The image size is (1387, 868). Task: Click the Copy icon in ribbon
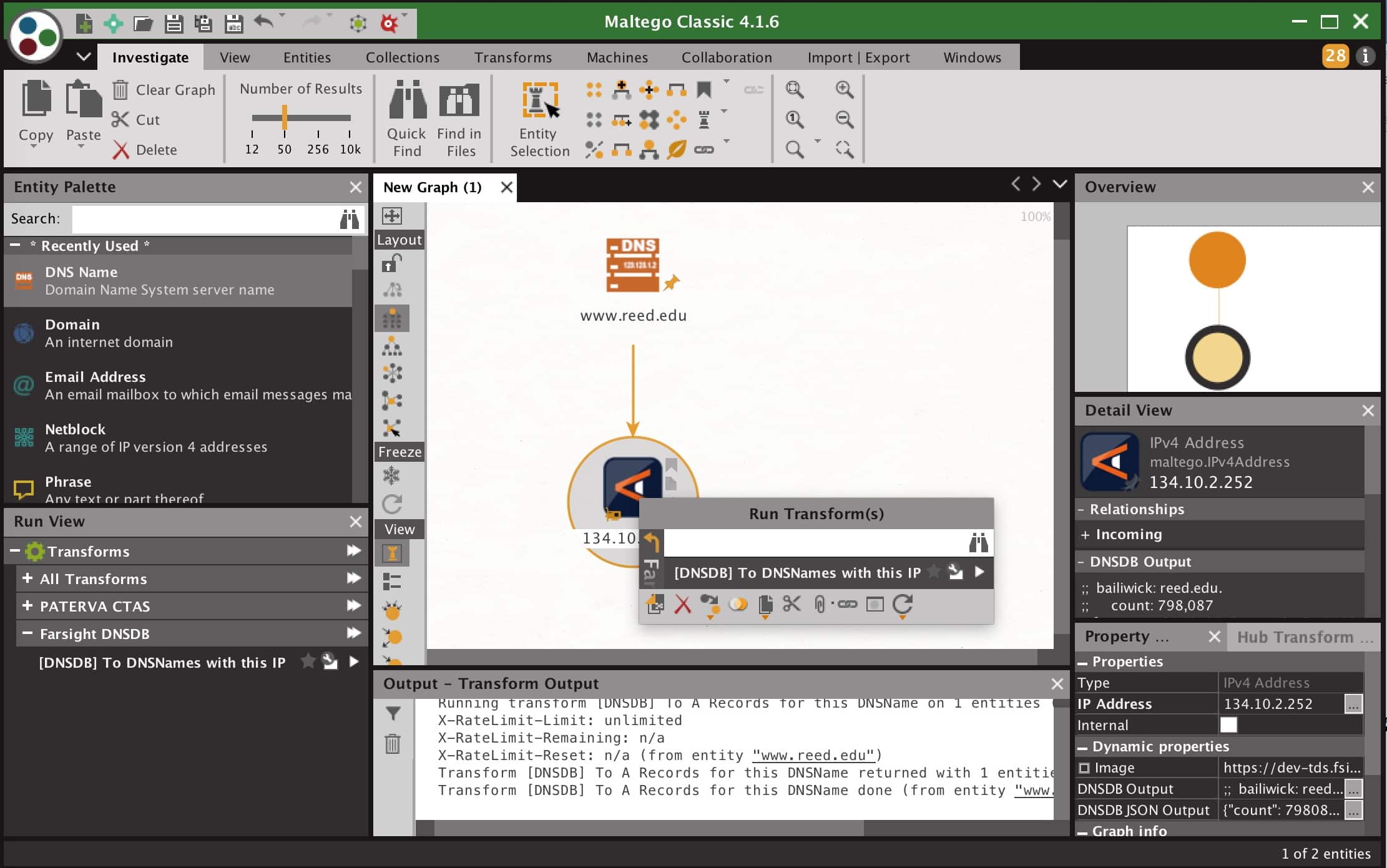pyautogui.click(x=36, y=99)
